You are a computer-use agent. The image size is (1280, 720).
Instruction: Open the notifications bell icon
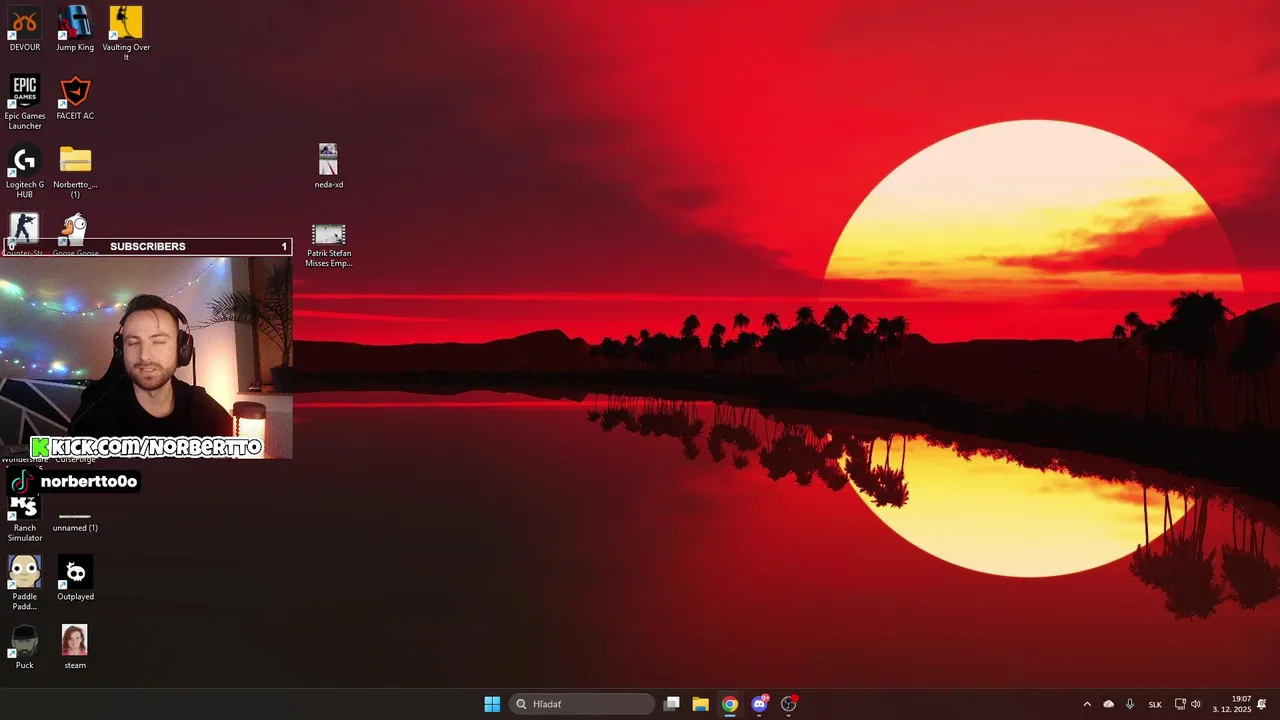coord(1262,704)
